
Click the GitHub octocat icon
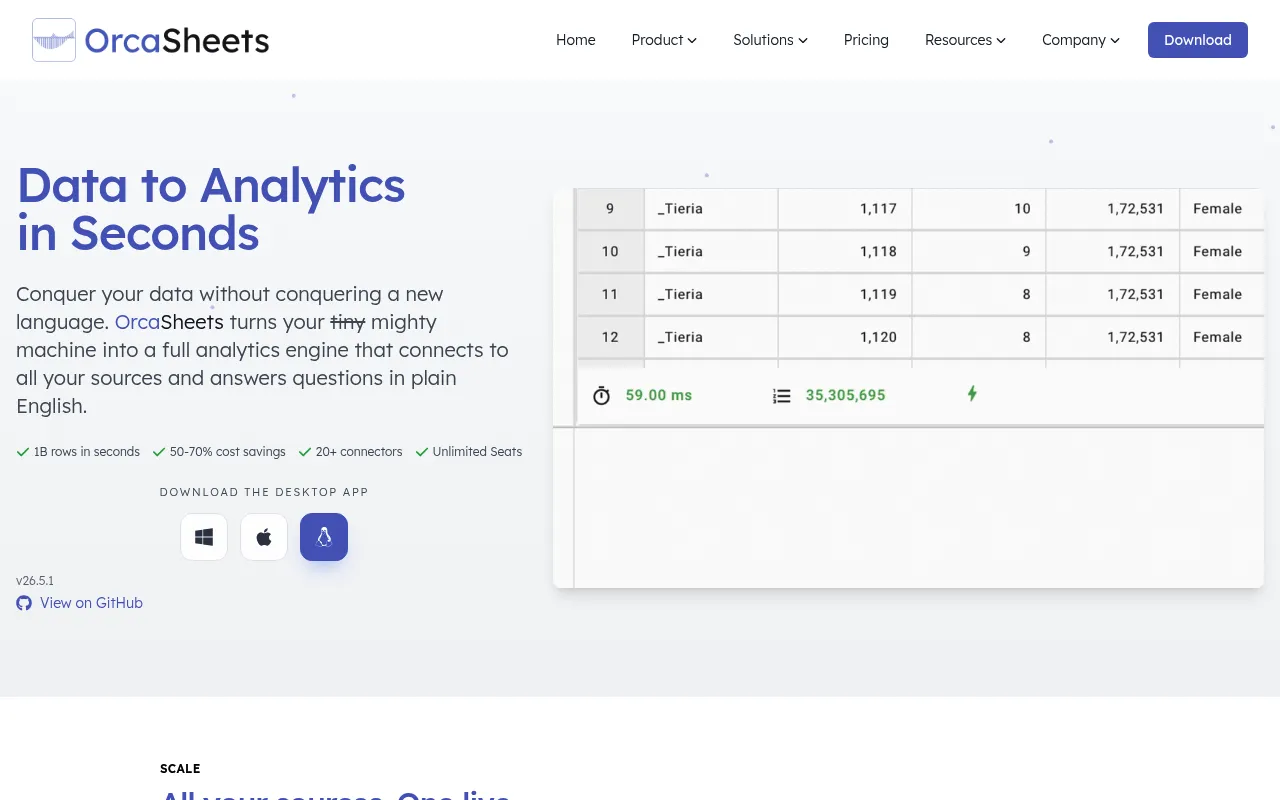click(x=24, y=603)
